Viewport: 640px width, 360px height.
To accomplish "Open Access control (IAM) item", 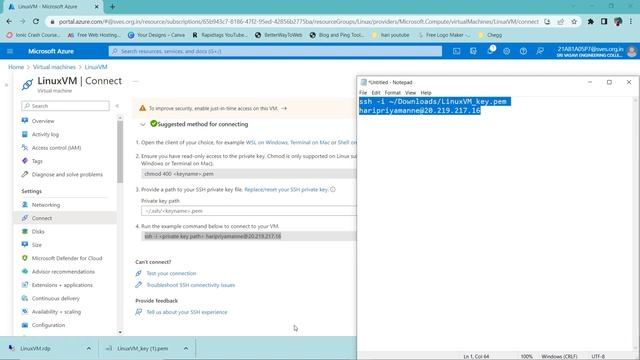I will point(56,148).
